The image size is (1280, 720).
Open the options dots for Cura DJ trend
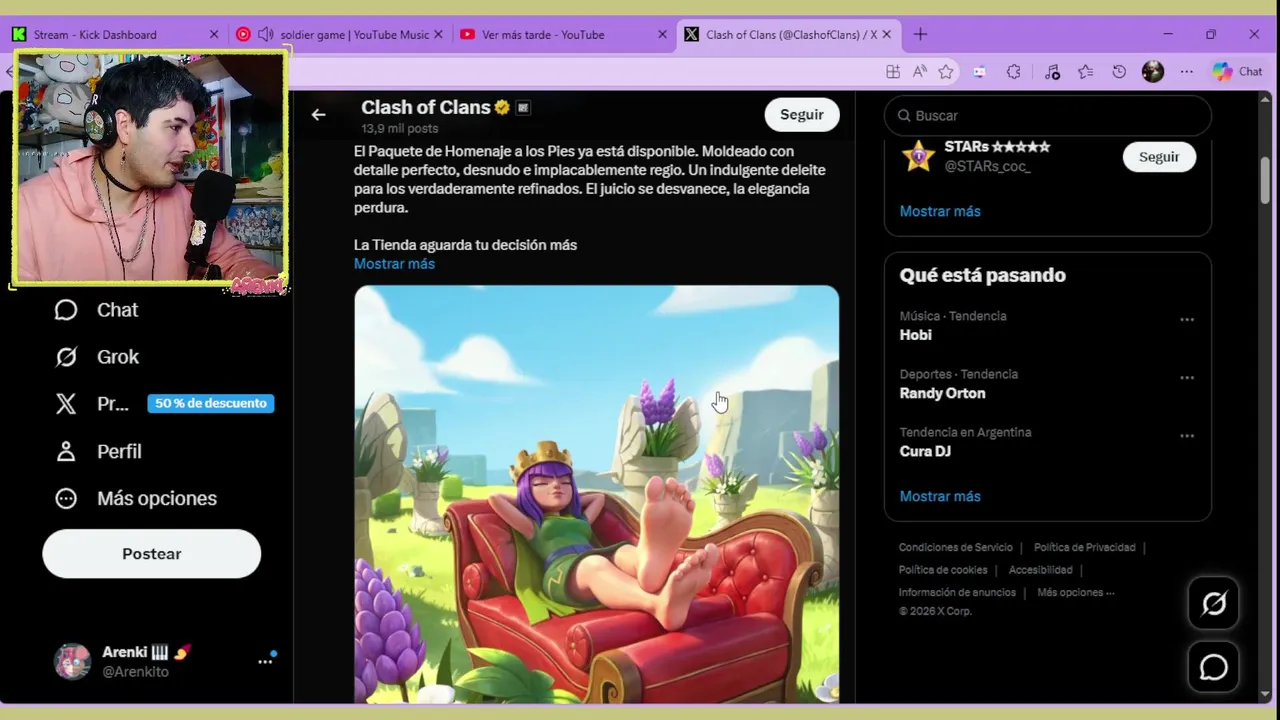coord(1187,436)
